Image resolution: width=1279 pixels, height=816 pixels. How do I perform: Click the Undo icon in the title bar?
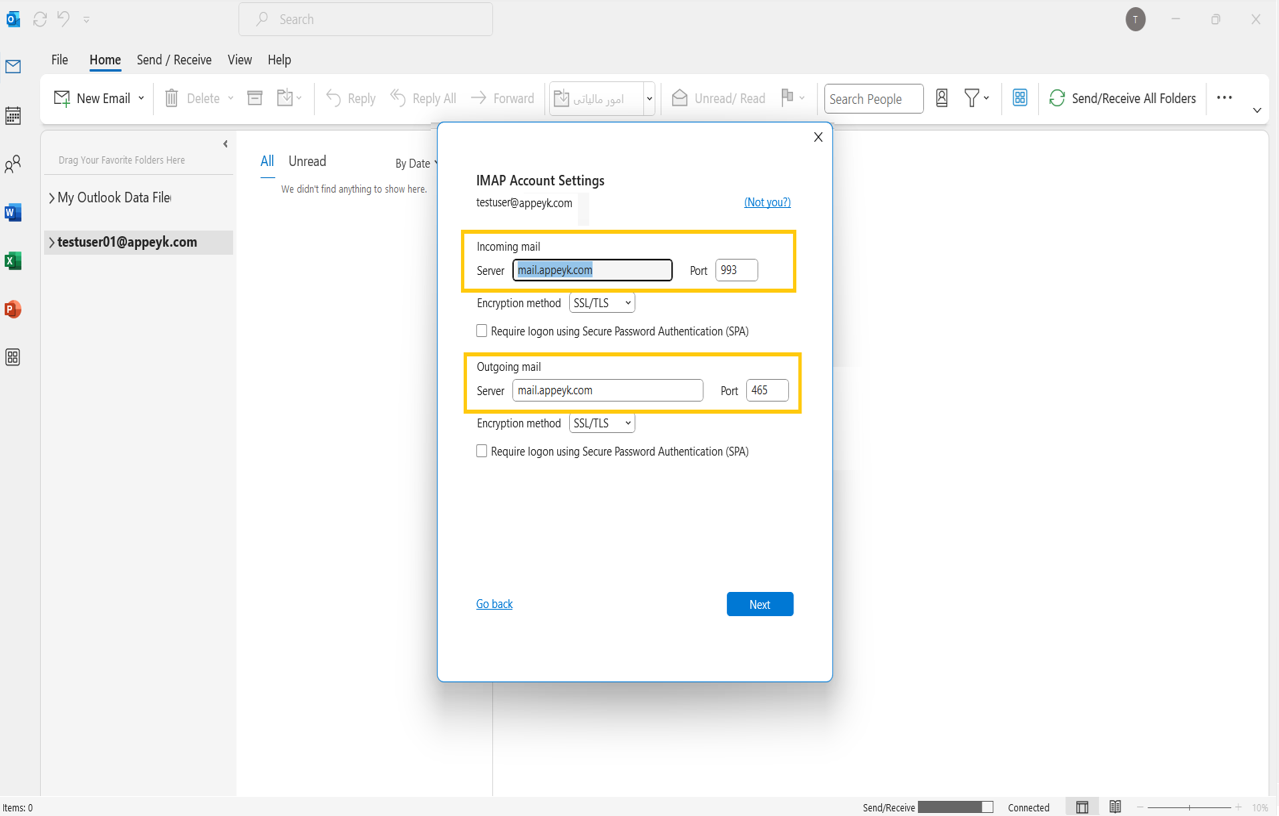pyautogui.click(x=64, y=19)
